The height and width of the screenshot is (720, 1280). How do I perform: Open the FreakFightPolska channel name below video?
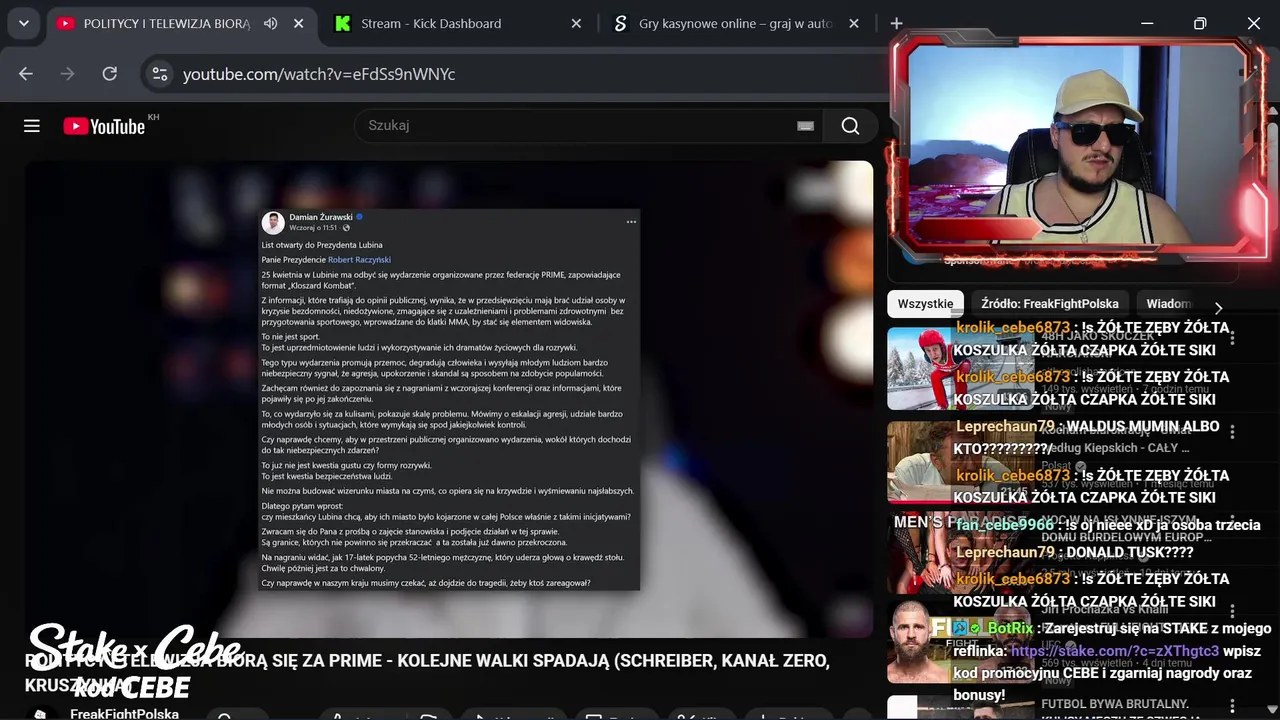tap(124, 713)
